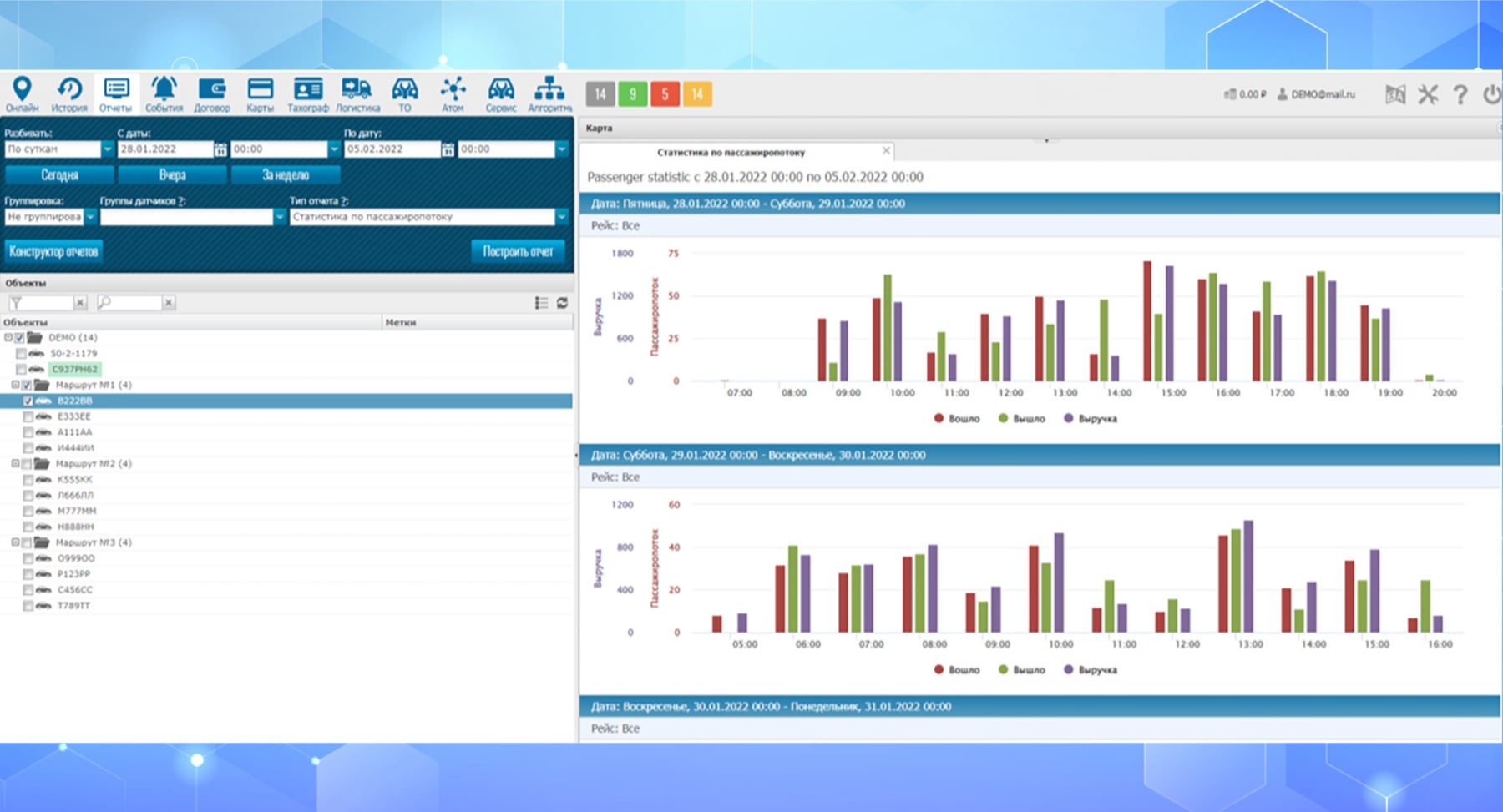Click the Алгоритмы hierarchy icon

pos(549,93)
